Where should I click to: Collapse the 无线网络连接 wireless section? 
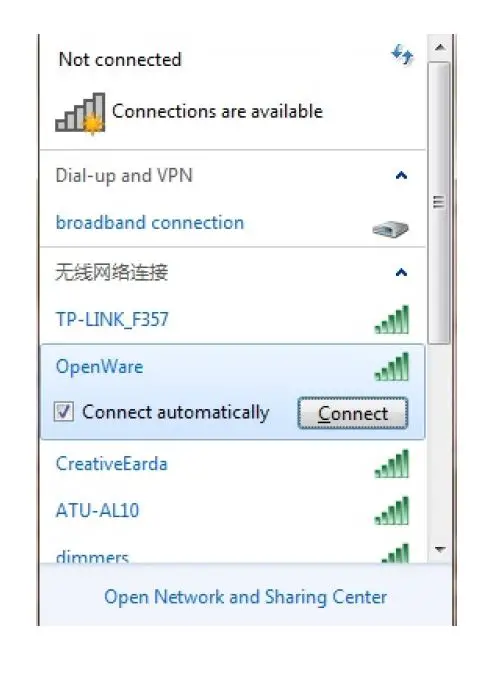pyautogui.click(x=401, y=273)
